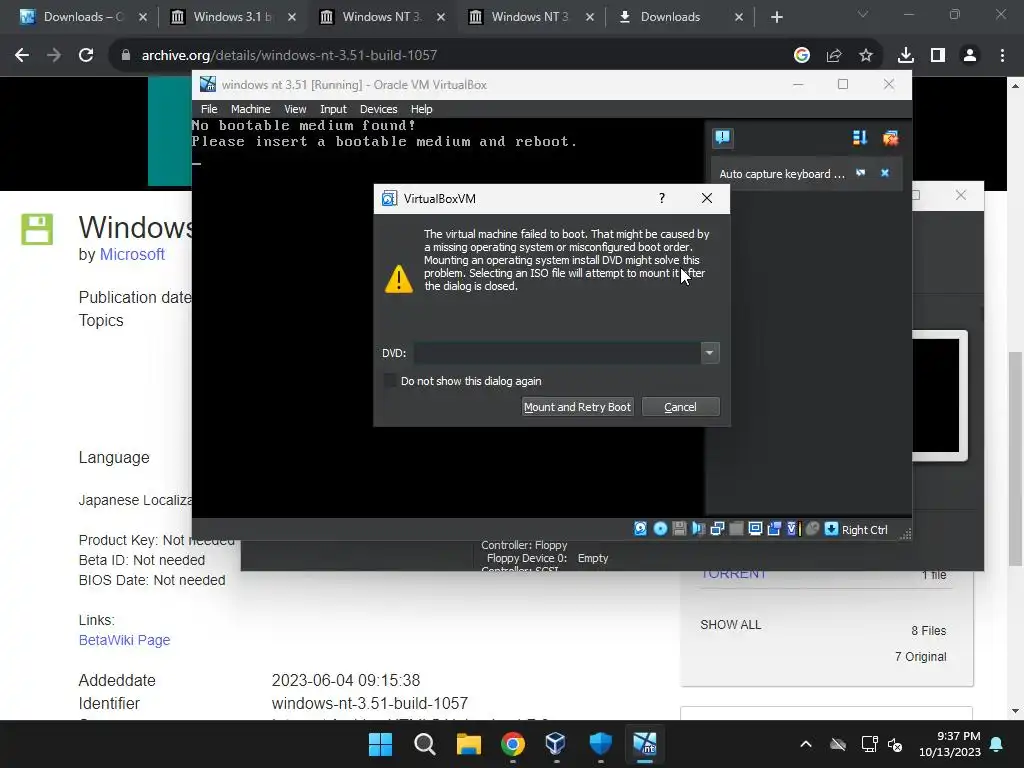The image size is (1024, 768).
Task: Open a new Chrome tab
Action: click(x=776, y=17)
